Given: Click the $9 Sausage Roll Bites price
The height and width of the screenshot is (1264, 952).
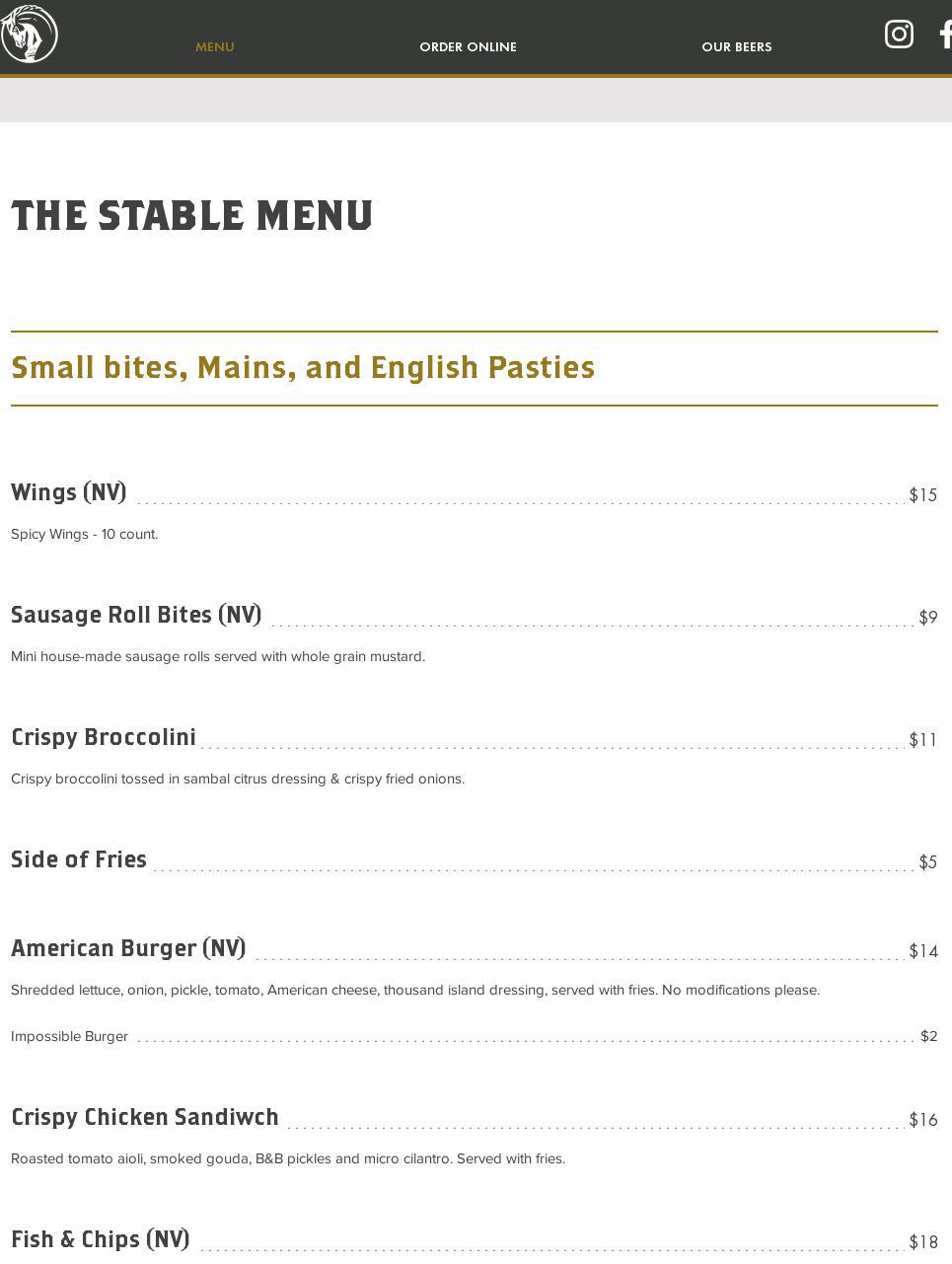Looking at the screenshot, I should 927,618.
